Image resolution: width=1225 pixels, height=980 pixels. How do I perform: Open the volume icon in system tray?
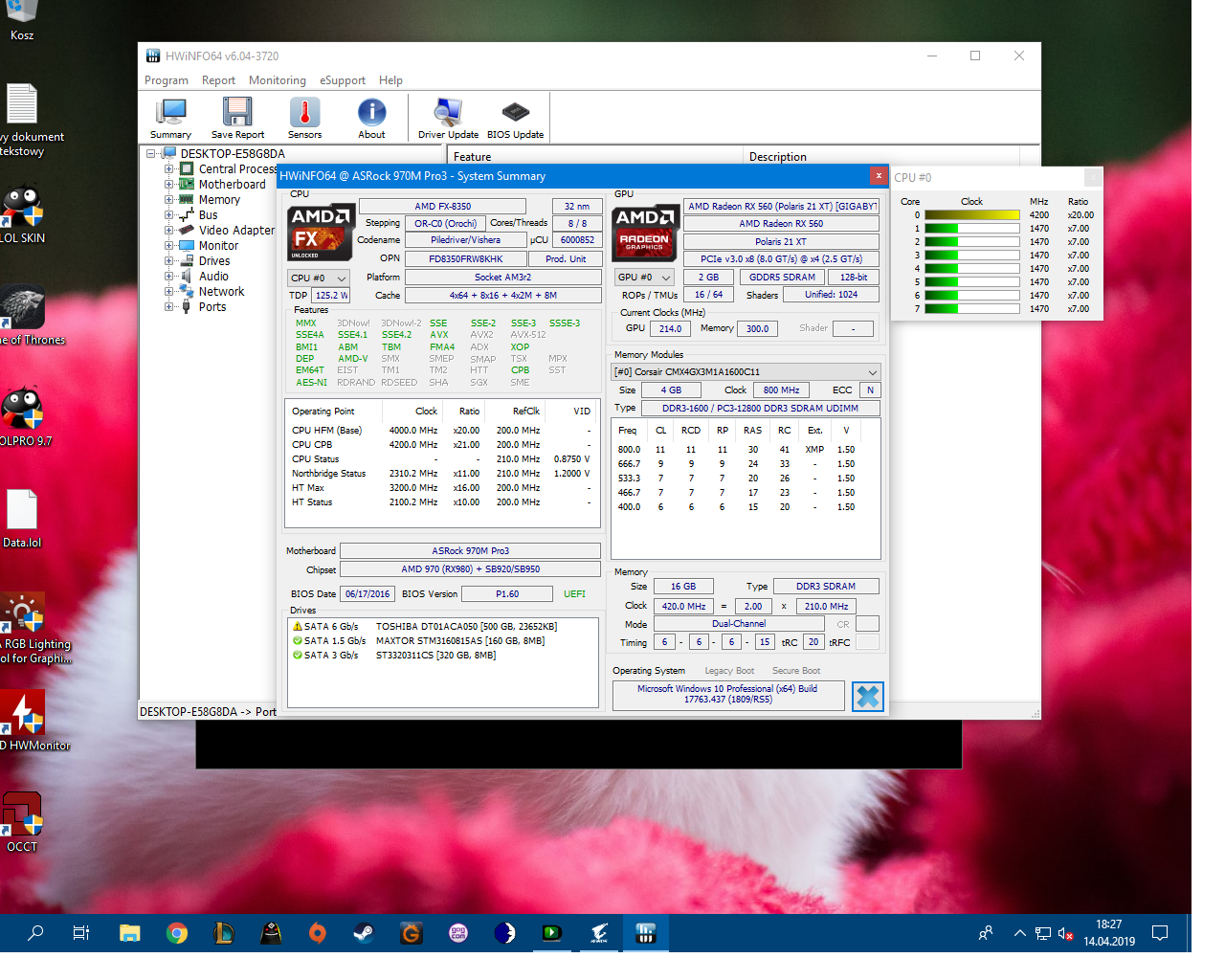[x=1065, y=933]
